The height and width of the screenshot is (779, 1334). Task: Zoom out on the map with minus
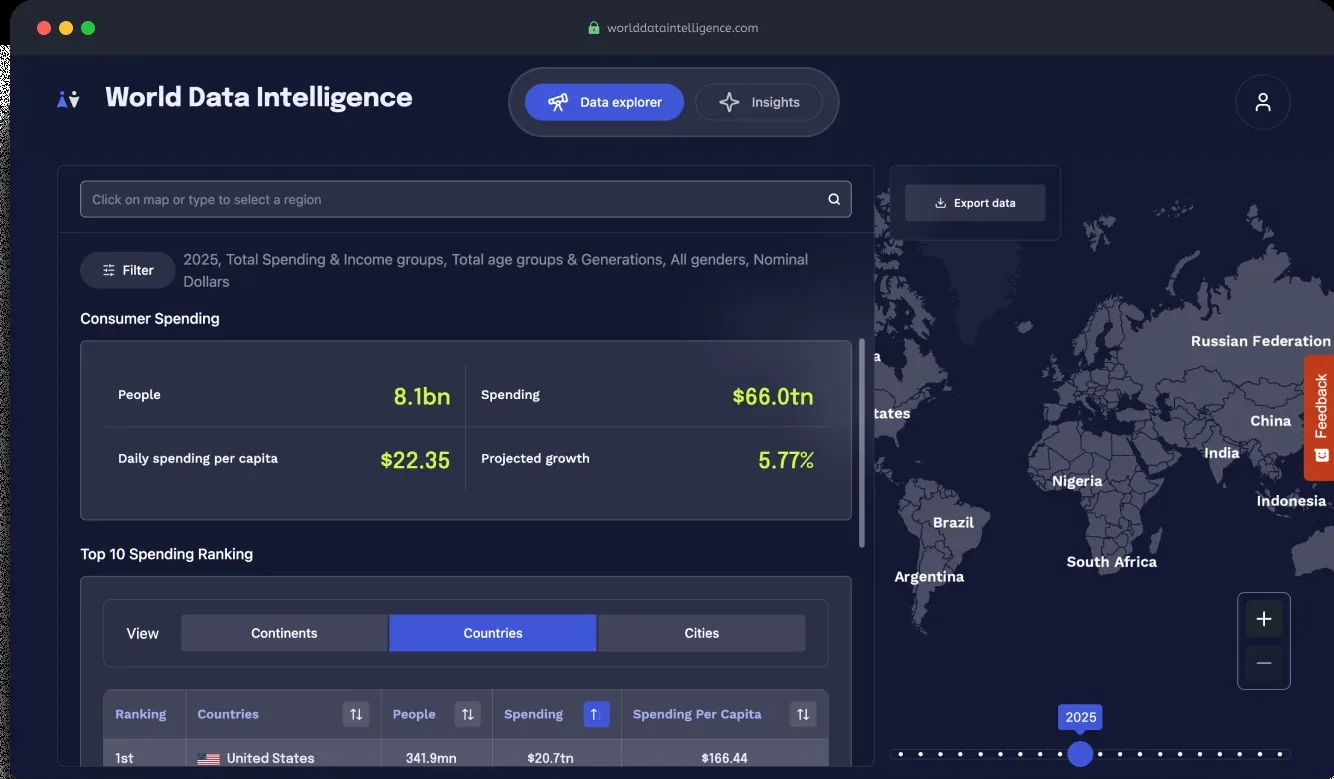[x=1264, y=663]
